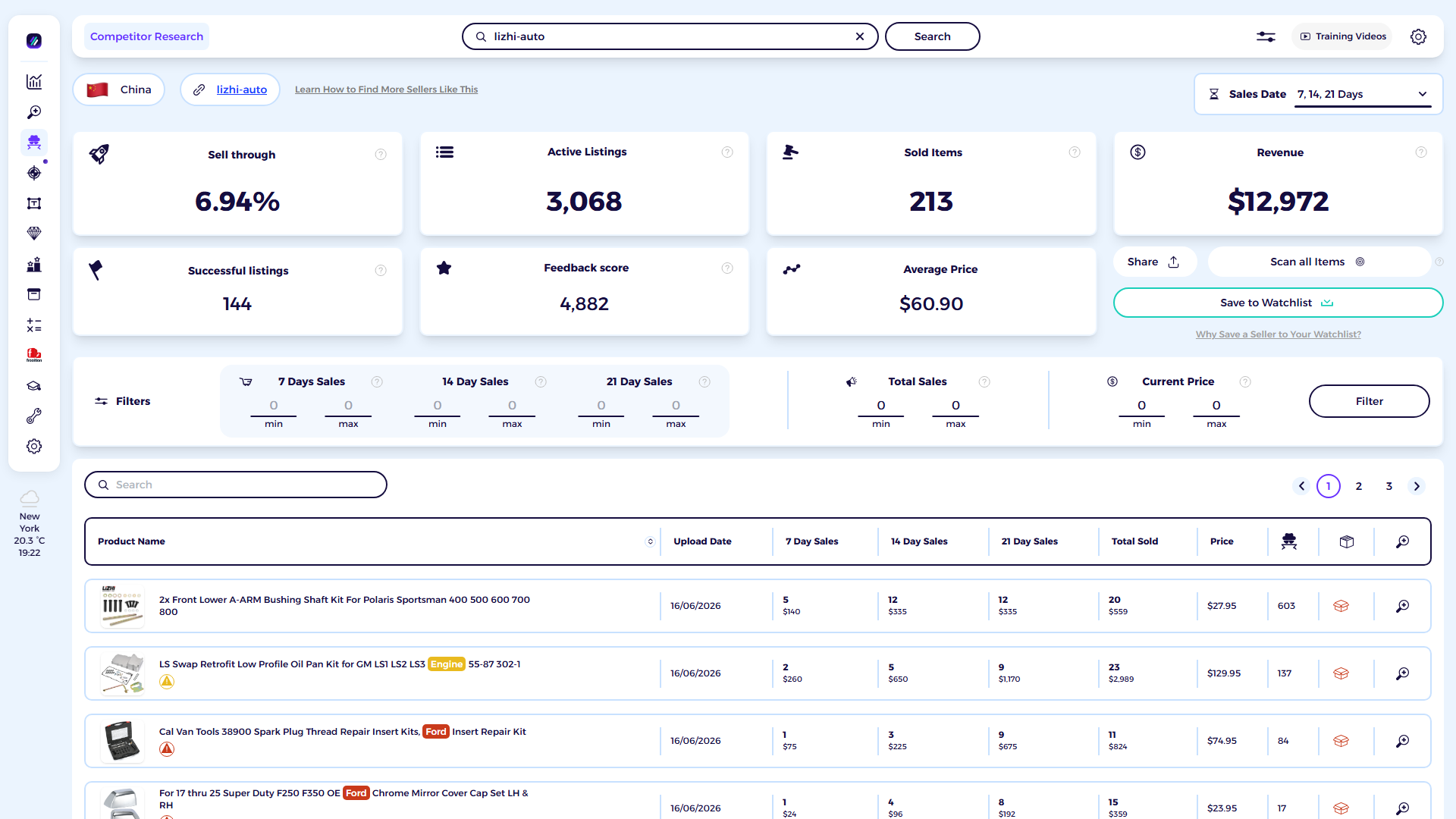Clear the lizhi-auto search text with X
This screenshot has width=1456, height=819.
coord(860,36)
